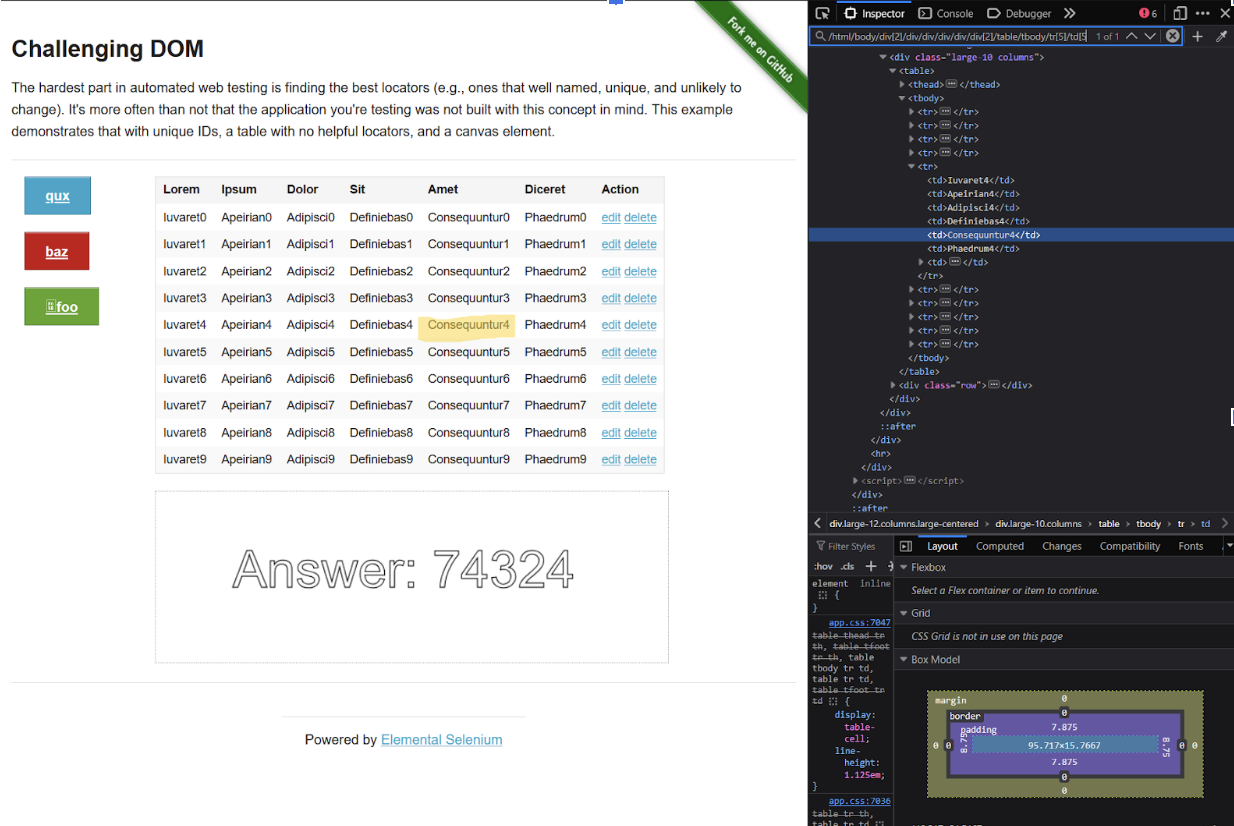The width and height of the screenshot is (1234, 826).
Task: Click the red baz button
Action: click(57, 251)
